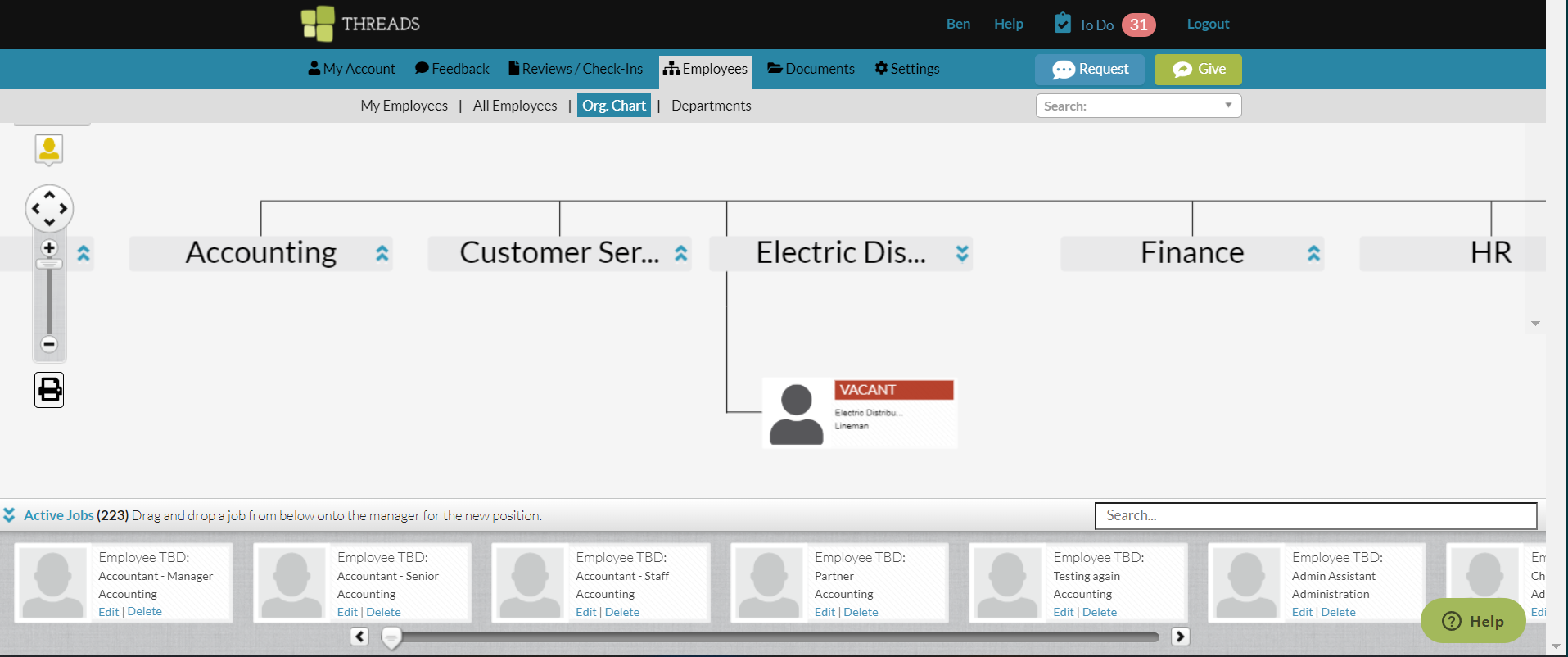This screenshot has width=1568, height=657.
Task: Open the 31 pending to-do badge
Action: [1138, 25]
